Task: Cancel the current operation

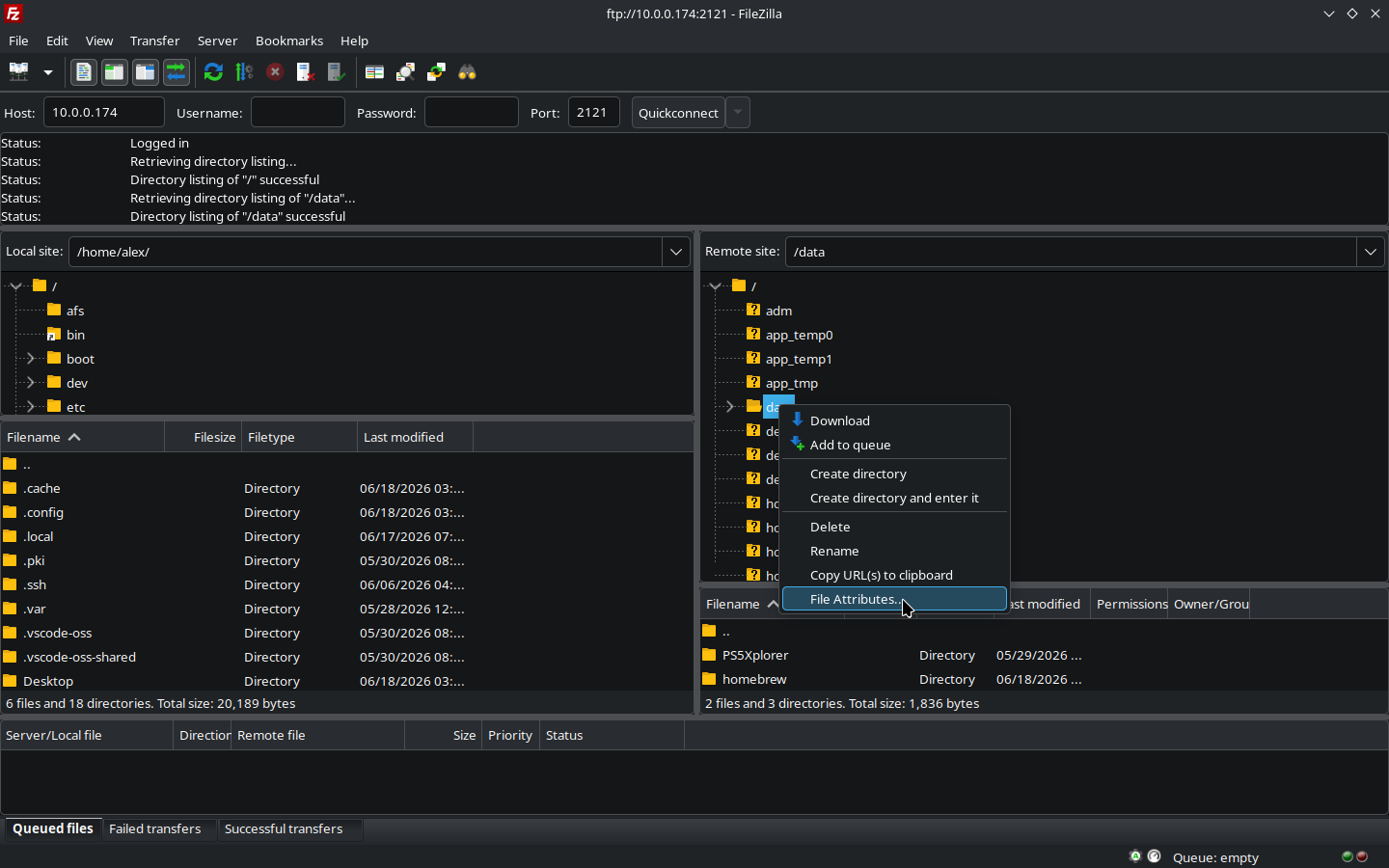Action: point(275,72)
